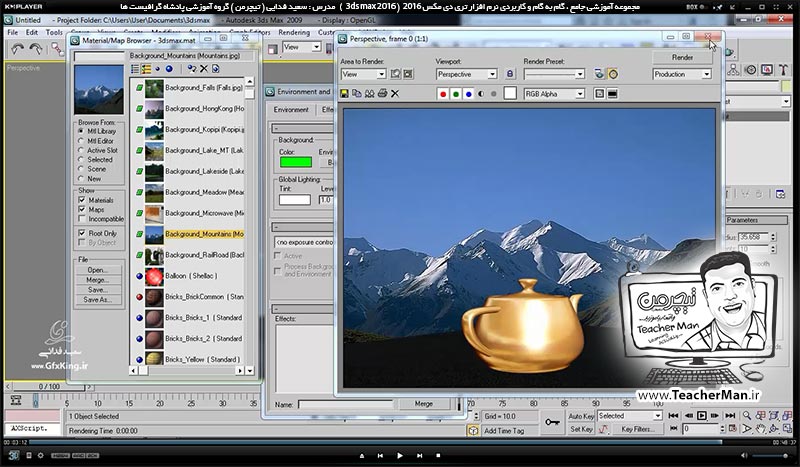This screenshot has width=800, height=467.
Task: Toggle the blue channel button
Action: click(468, 94)
